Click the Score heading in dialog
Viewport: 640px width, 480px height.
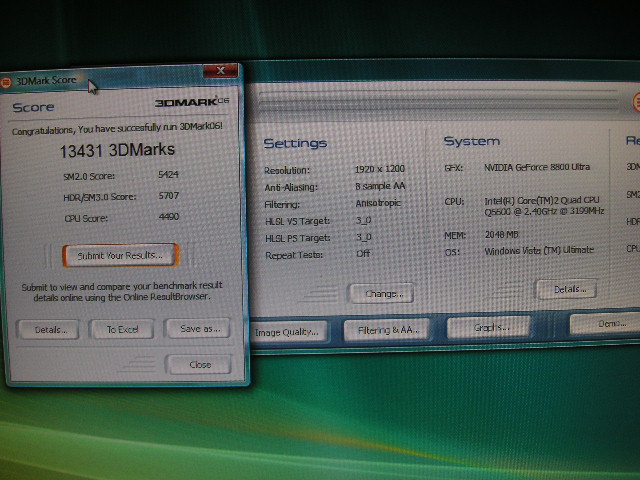coord(33,107)
